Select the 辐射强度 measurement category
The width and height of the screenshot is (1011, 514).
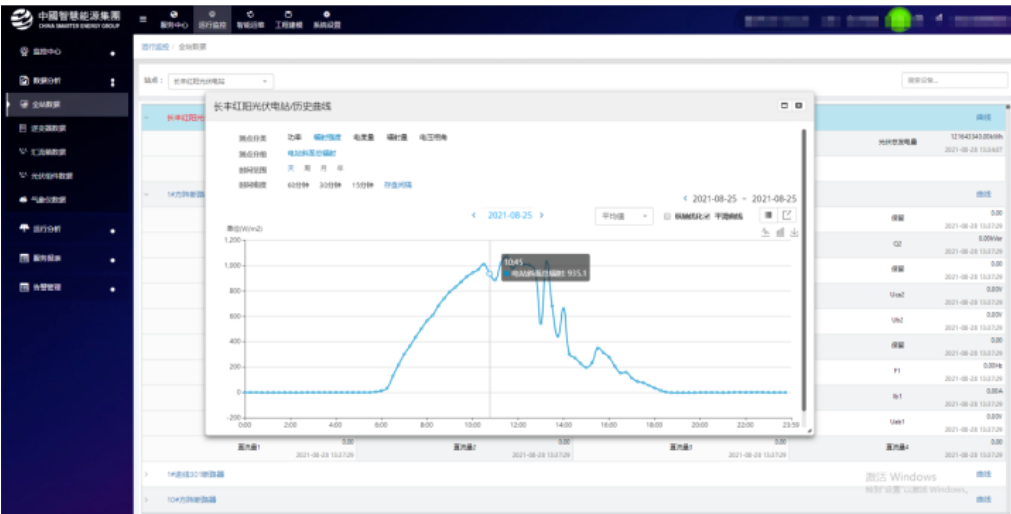[327, 137]
